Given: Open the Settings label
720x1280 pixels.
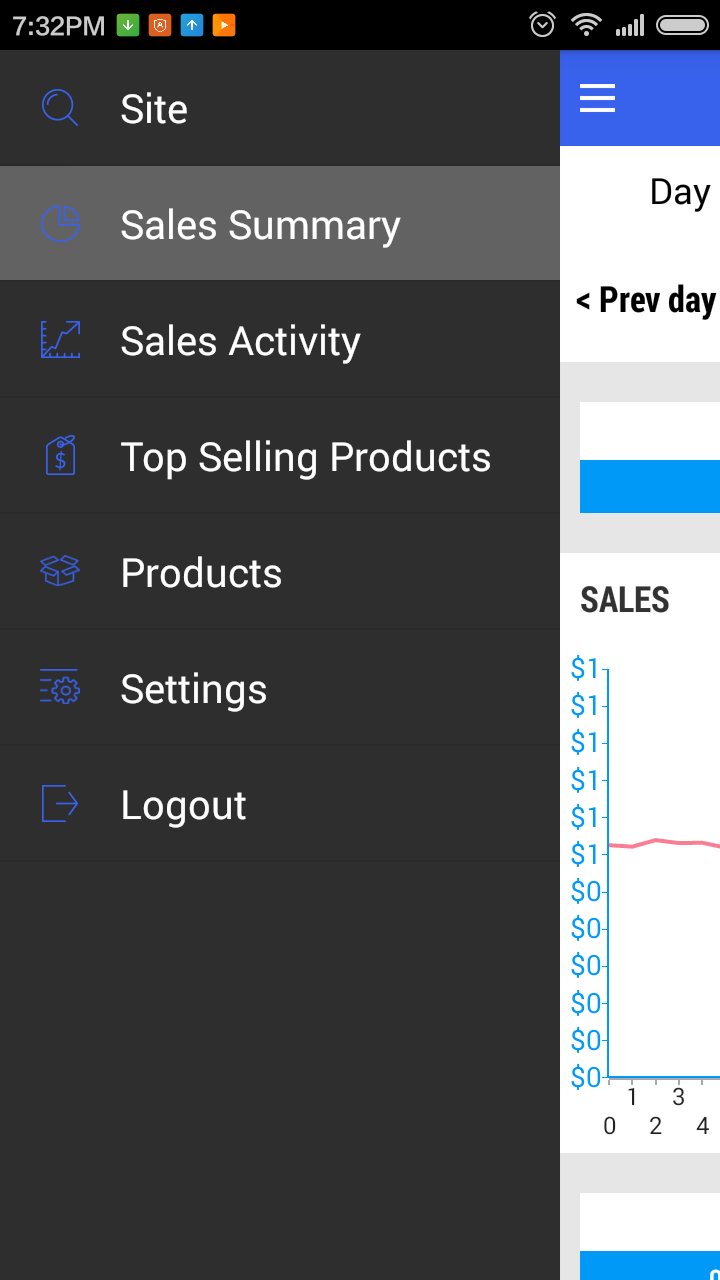Looking at the screenshot, I should coord(193,689).
